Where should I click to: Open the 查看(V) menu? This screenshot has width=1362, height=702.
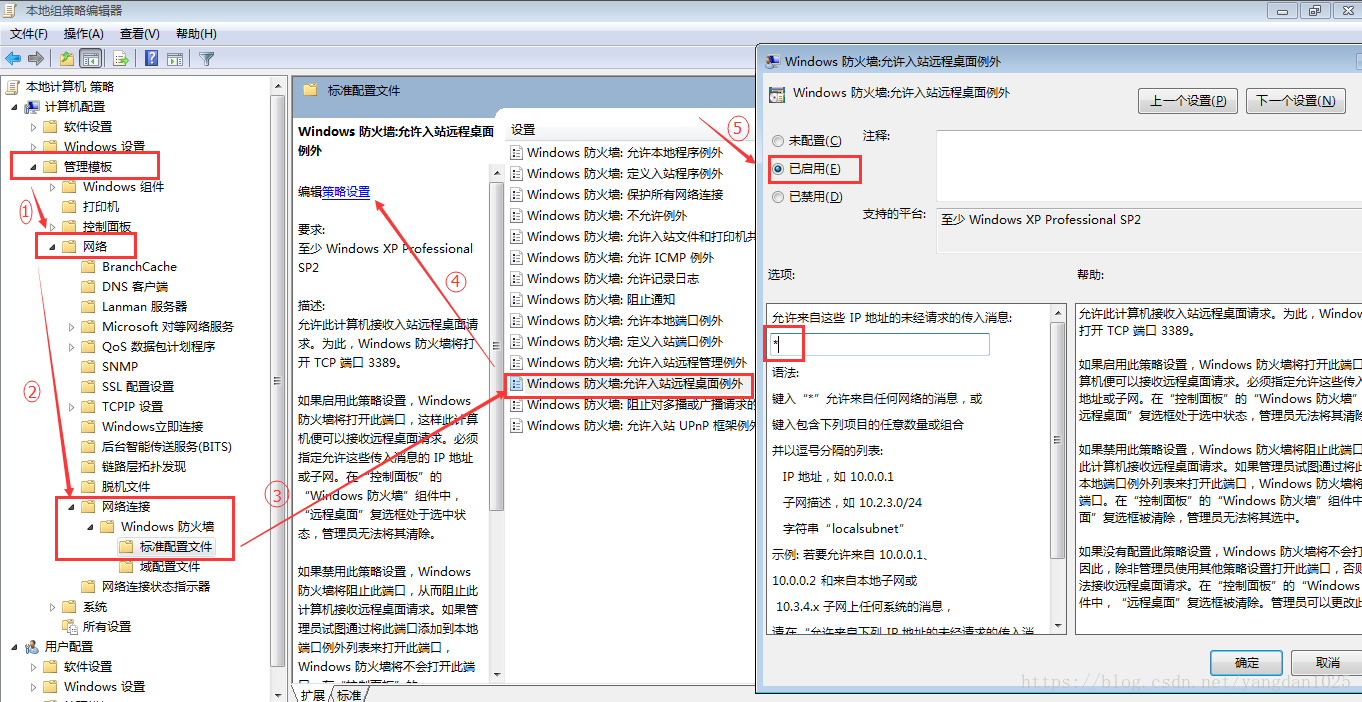[140, 34]
